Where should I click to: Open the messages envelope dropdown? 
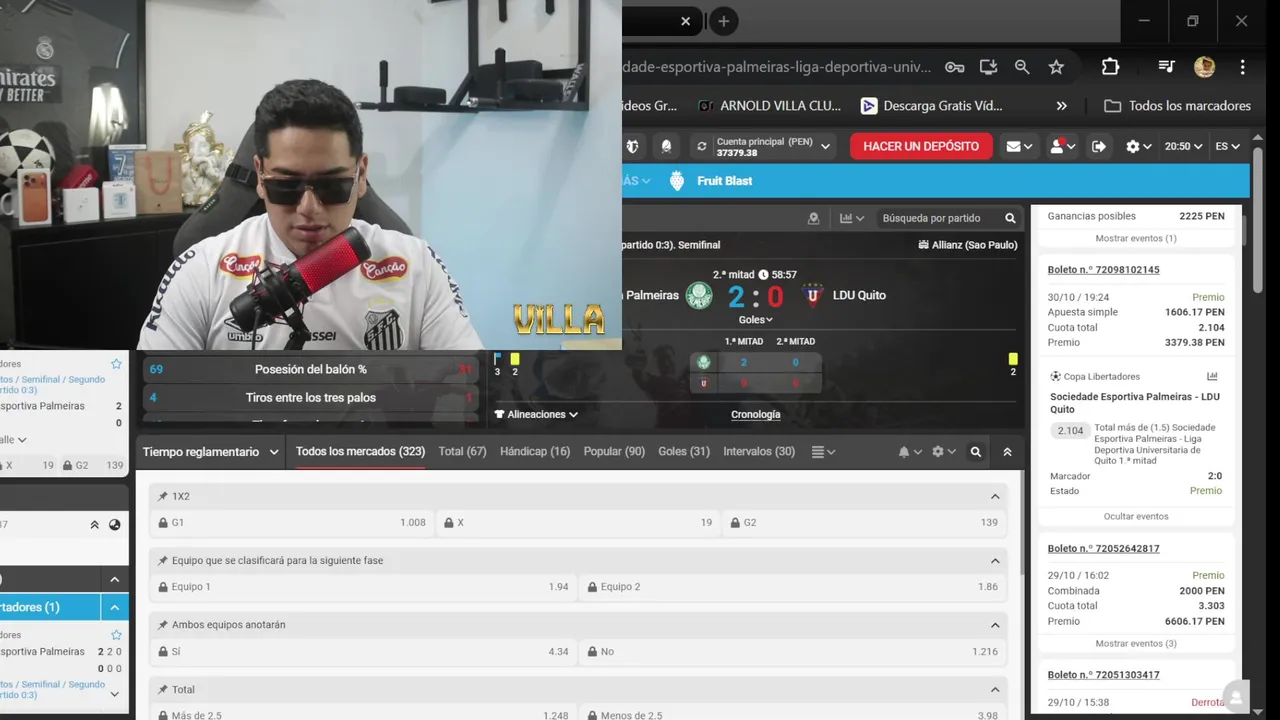point(1019,146)
